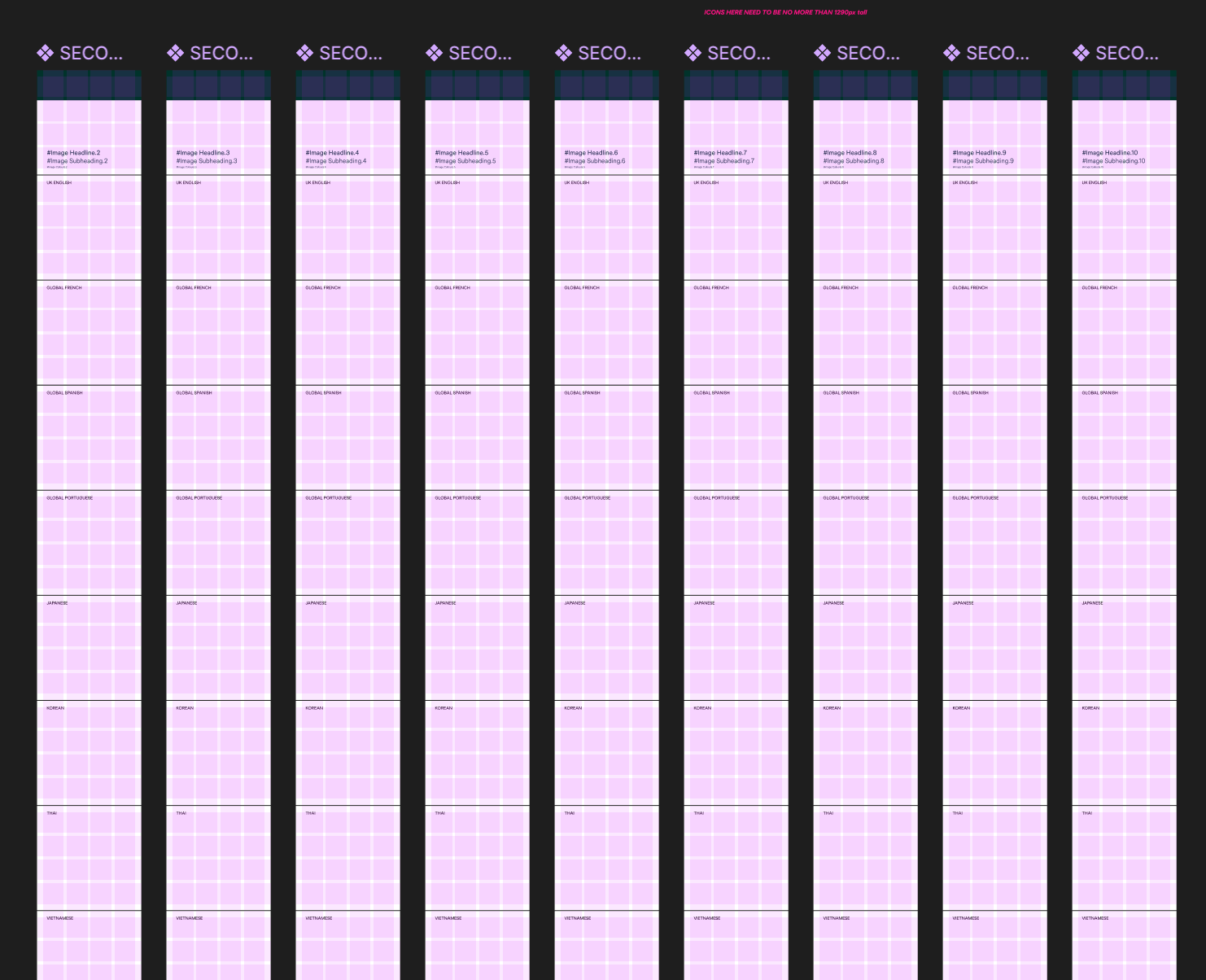
Task: Select 'KOREAN' label in Image Headline.4 column
Action: [315, 707]
